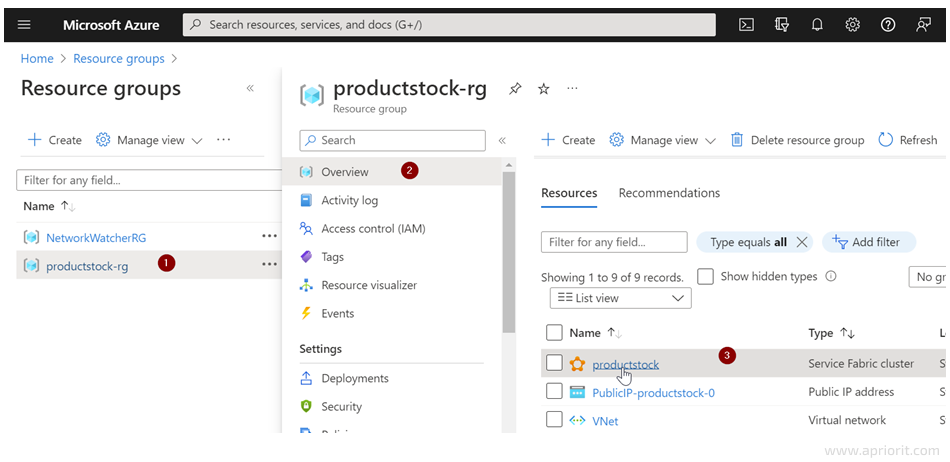Viewport: 950px width, 462px height.
Task: Click Create in Resource groups toolbar
Action: coord(55,140)
